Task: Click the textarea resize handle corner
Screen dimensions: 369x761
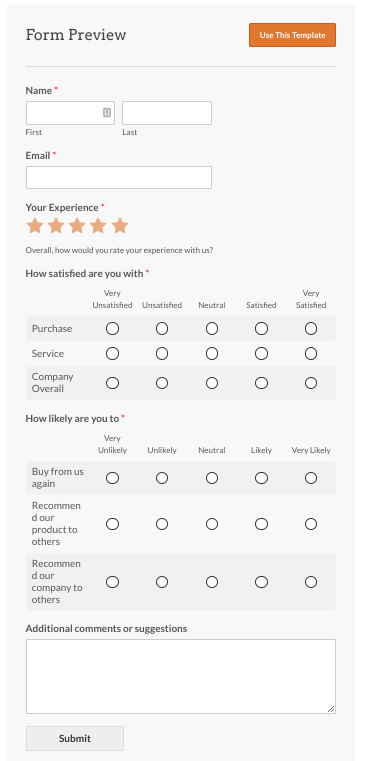Action: (x=331, y=709)
